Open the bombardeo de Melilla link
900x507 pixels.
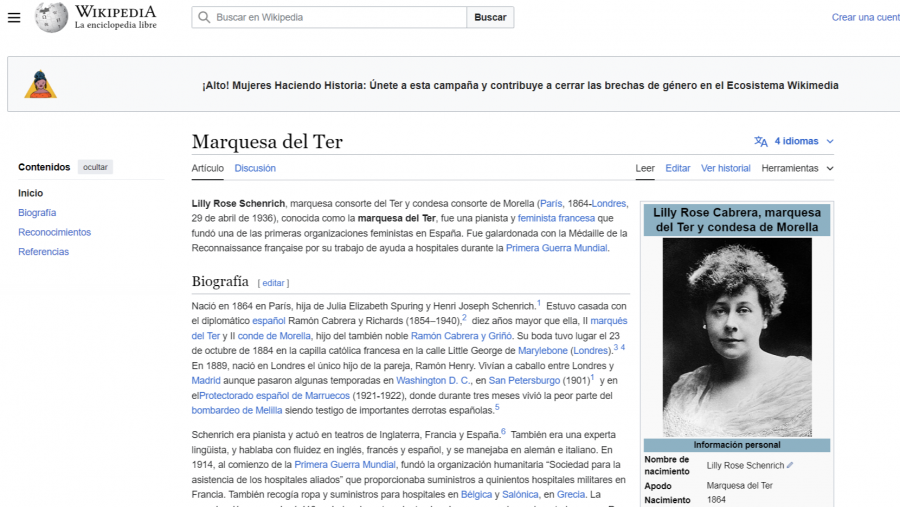pos(237,411)
